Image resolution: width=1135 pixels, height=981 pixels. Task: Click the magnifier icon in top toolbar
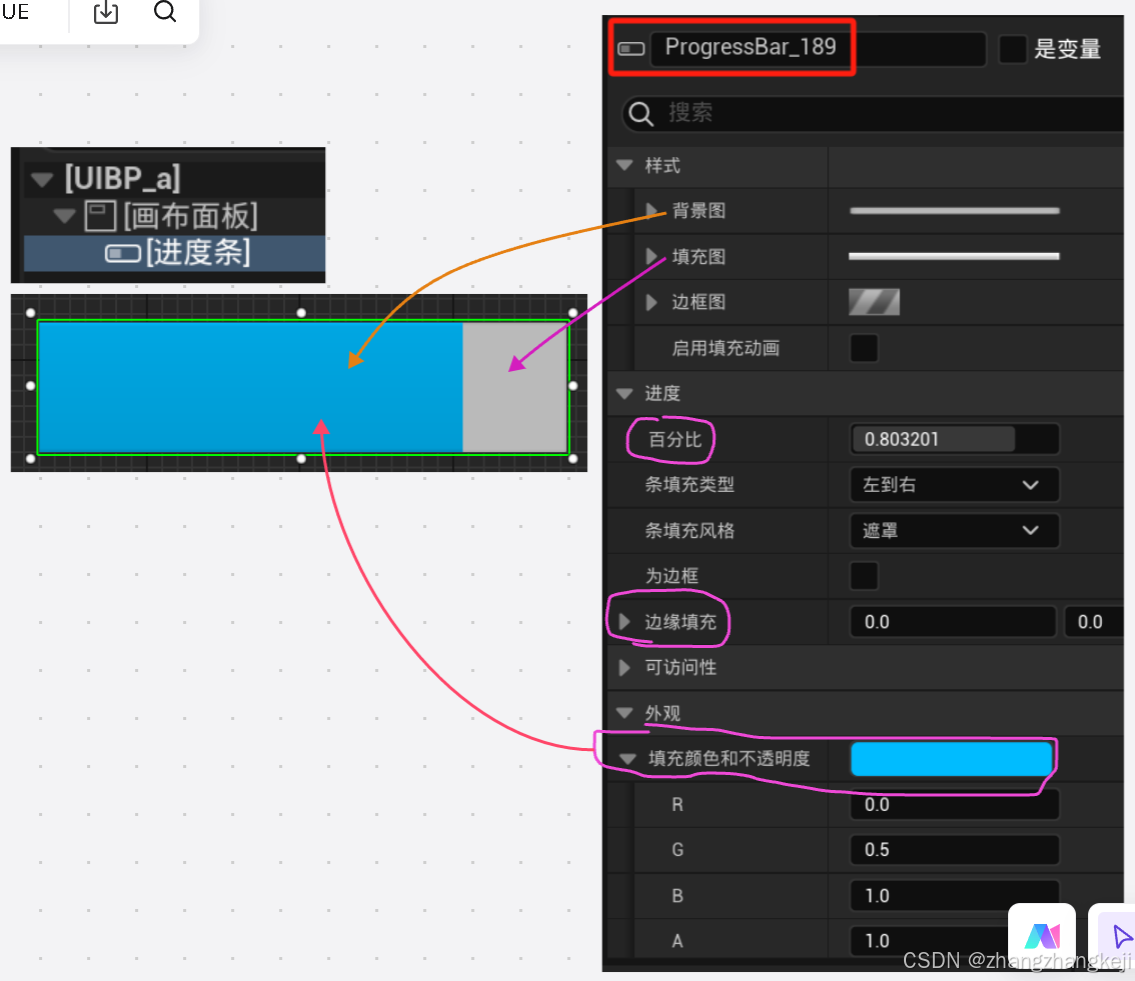click(x=165, y=14)
